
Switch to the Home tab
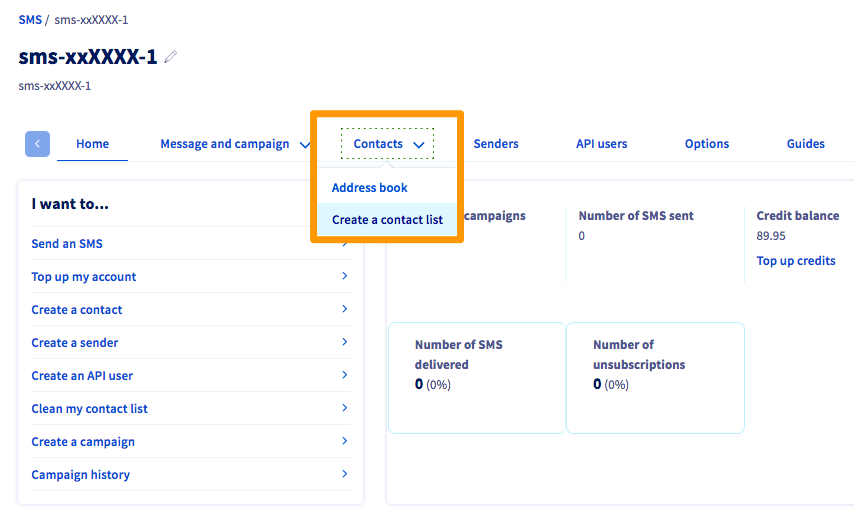(92, 144)
